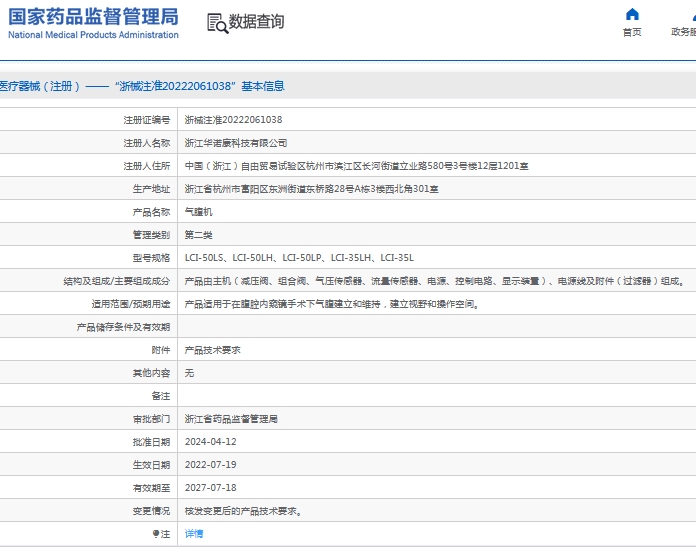Image resolution: width=696 pixels, height=552 pixels.
Task: Click the 产品储存条件及有效期 label
Action: [123, 327]
